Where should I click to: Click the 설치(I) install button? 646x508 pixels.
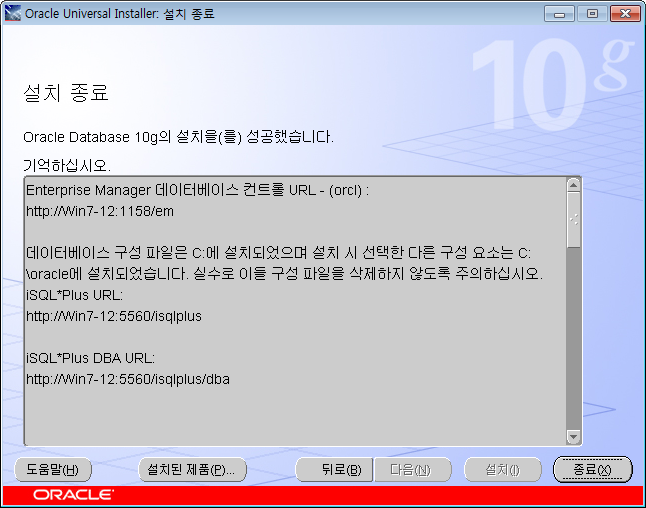coord(503,469)
